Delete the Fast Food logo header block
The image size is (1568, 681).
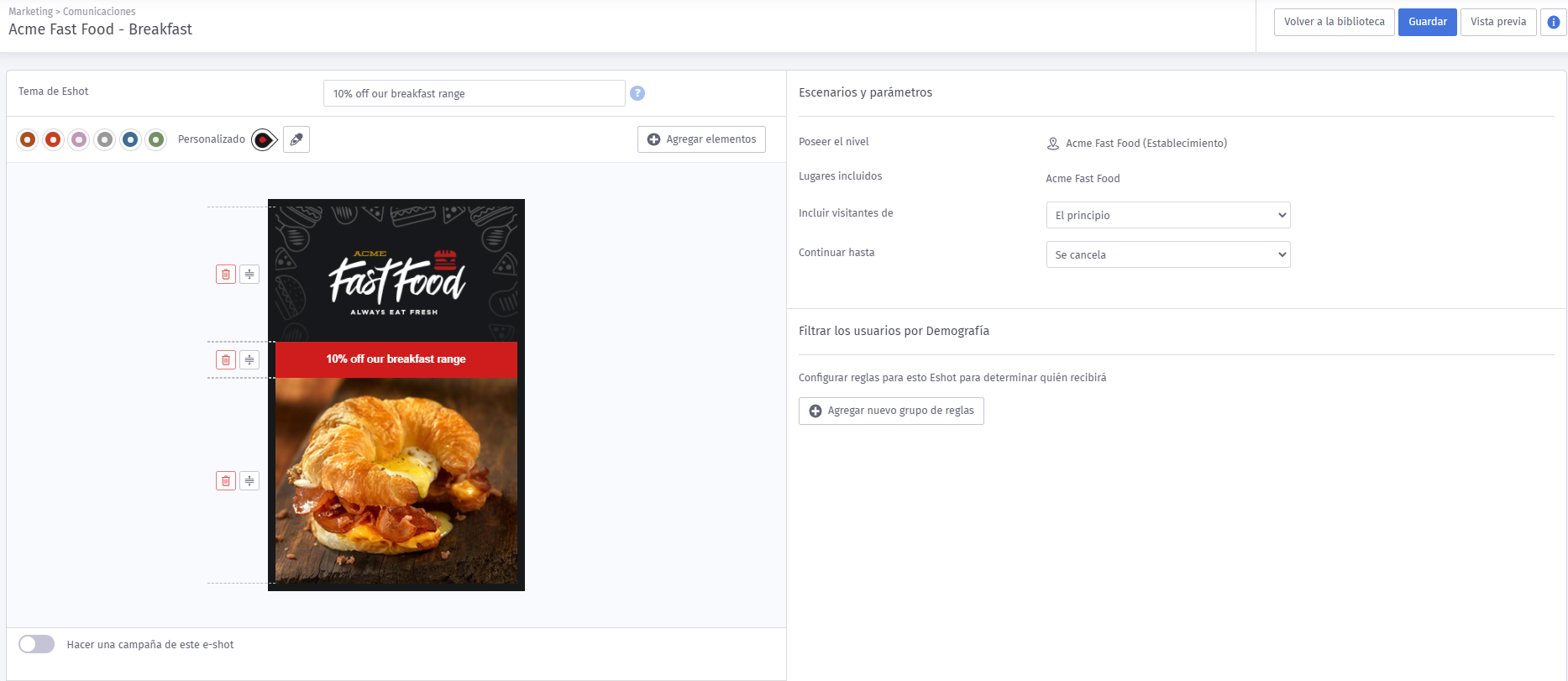coord(226,274)
